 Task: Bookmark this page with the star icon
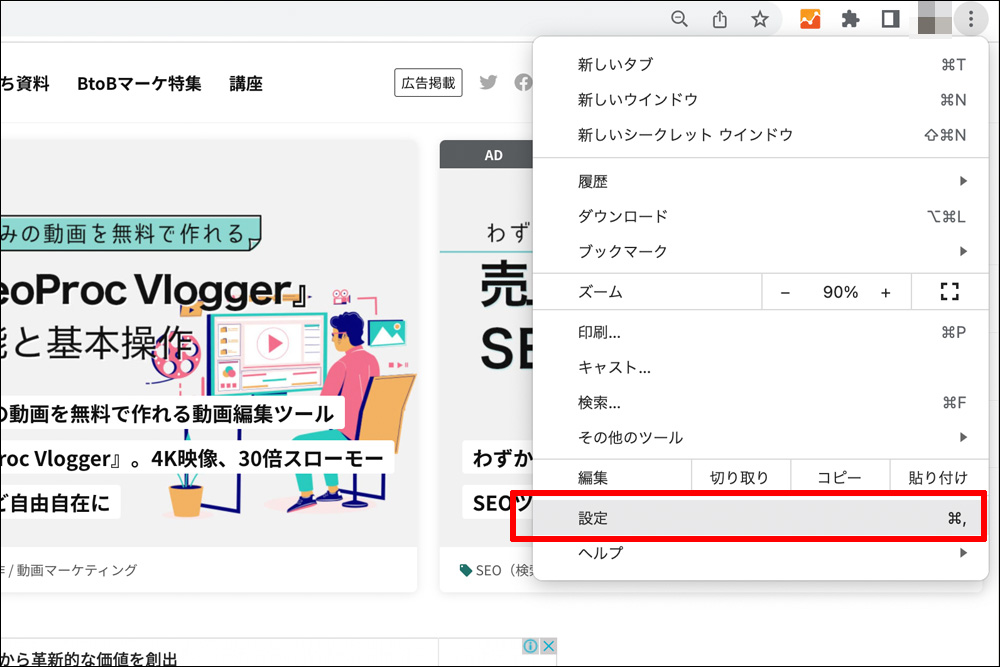click(760, 19)
